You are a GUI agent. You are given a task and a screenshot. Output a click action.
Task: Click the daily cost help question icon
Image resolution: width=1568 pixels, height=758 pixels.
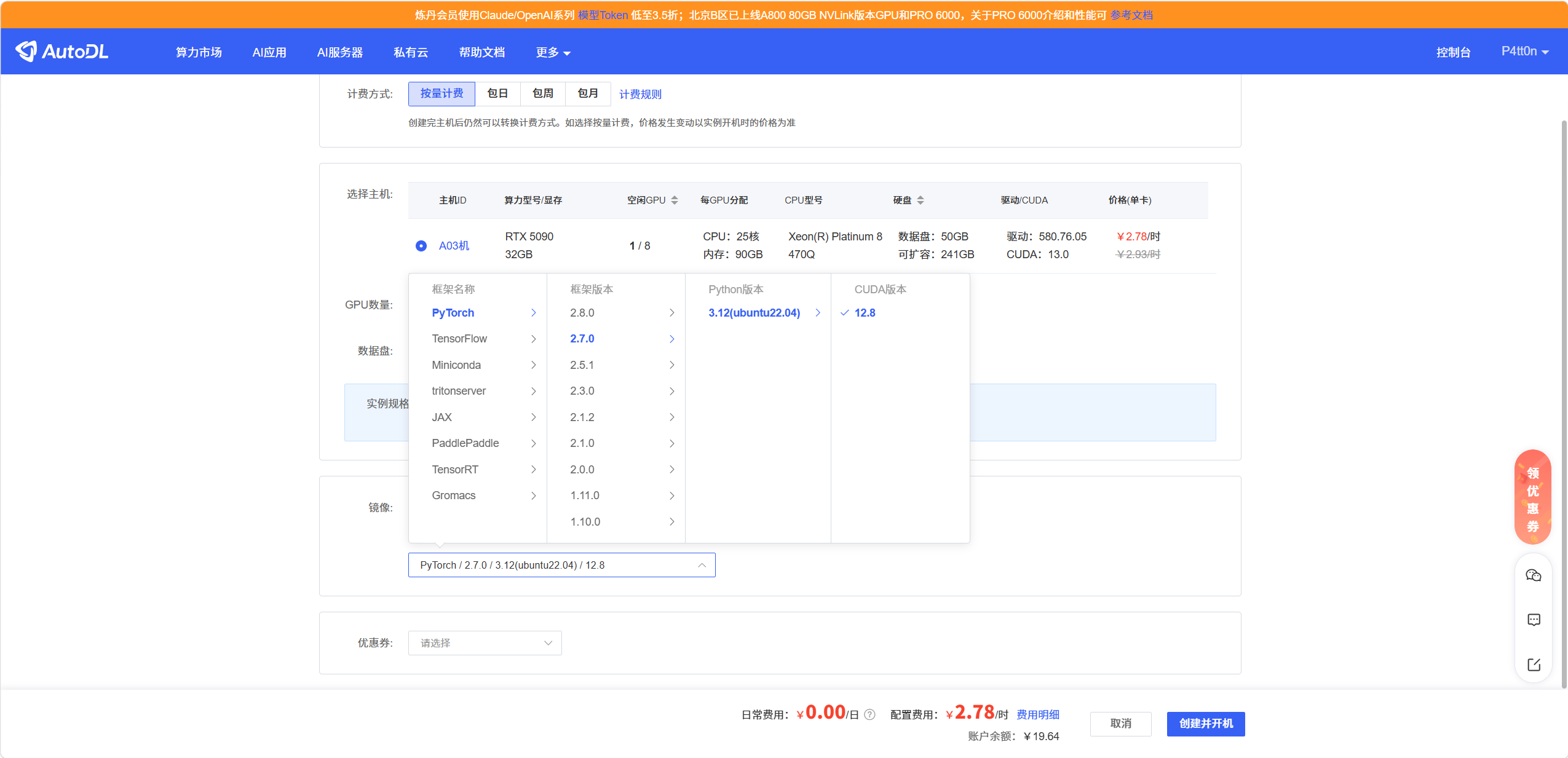pos(869,714)
